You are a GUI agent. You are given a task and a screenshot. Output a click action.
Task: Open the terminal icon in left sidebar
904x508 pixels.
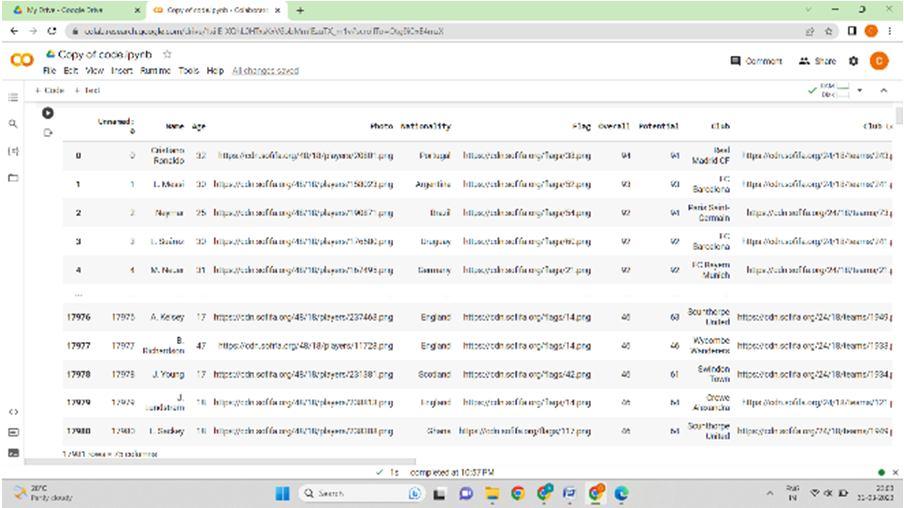coord(13,453)
